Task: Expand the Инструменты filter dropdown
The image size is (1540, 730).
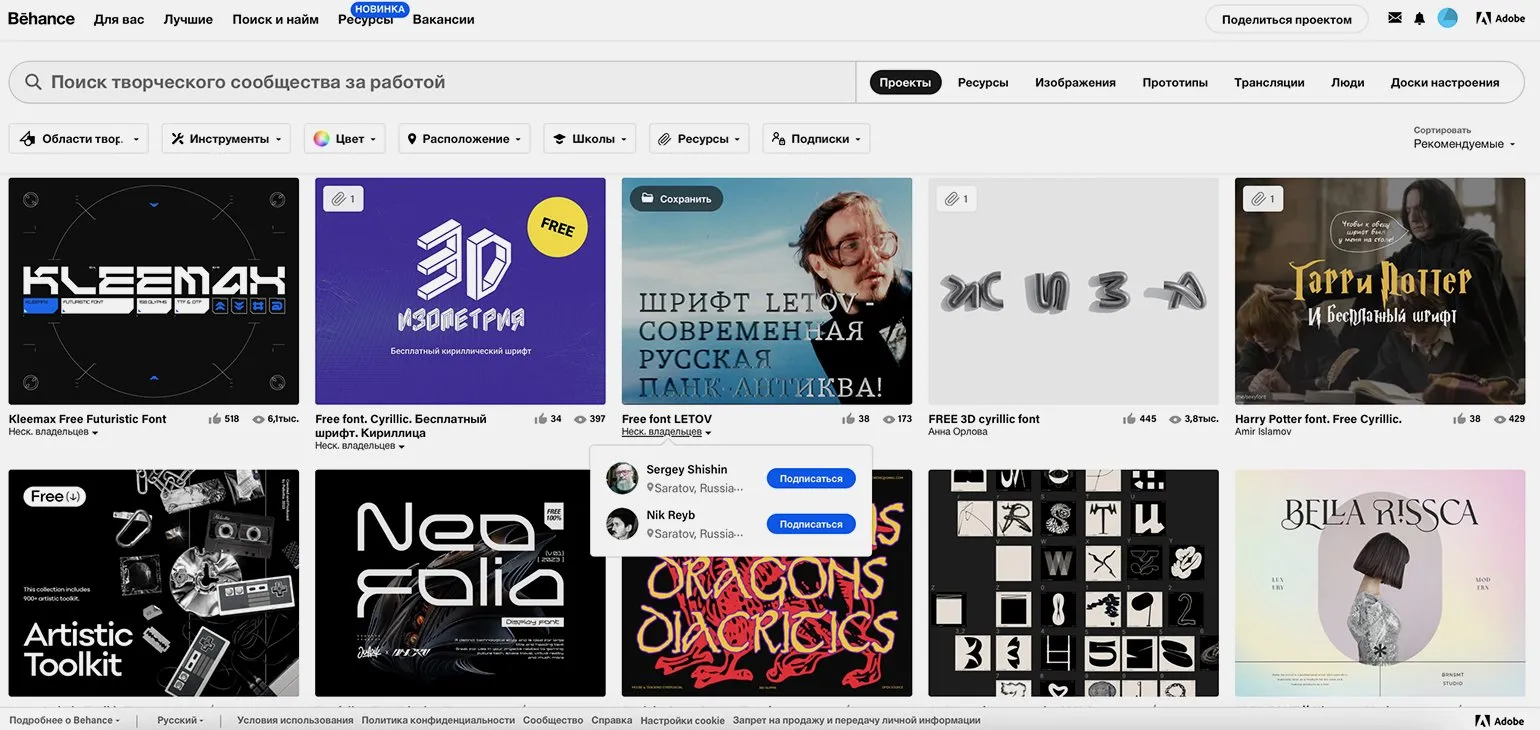Action: coord(226,139)
